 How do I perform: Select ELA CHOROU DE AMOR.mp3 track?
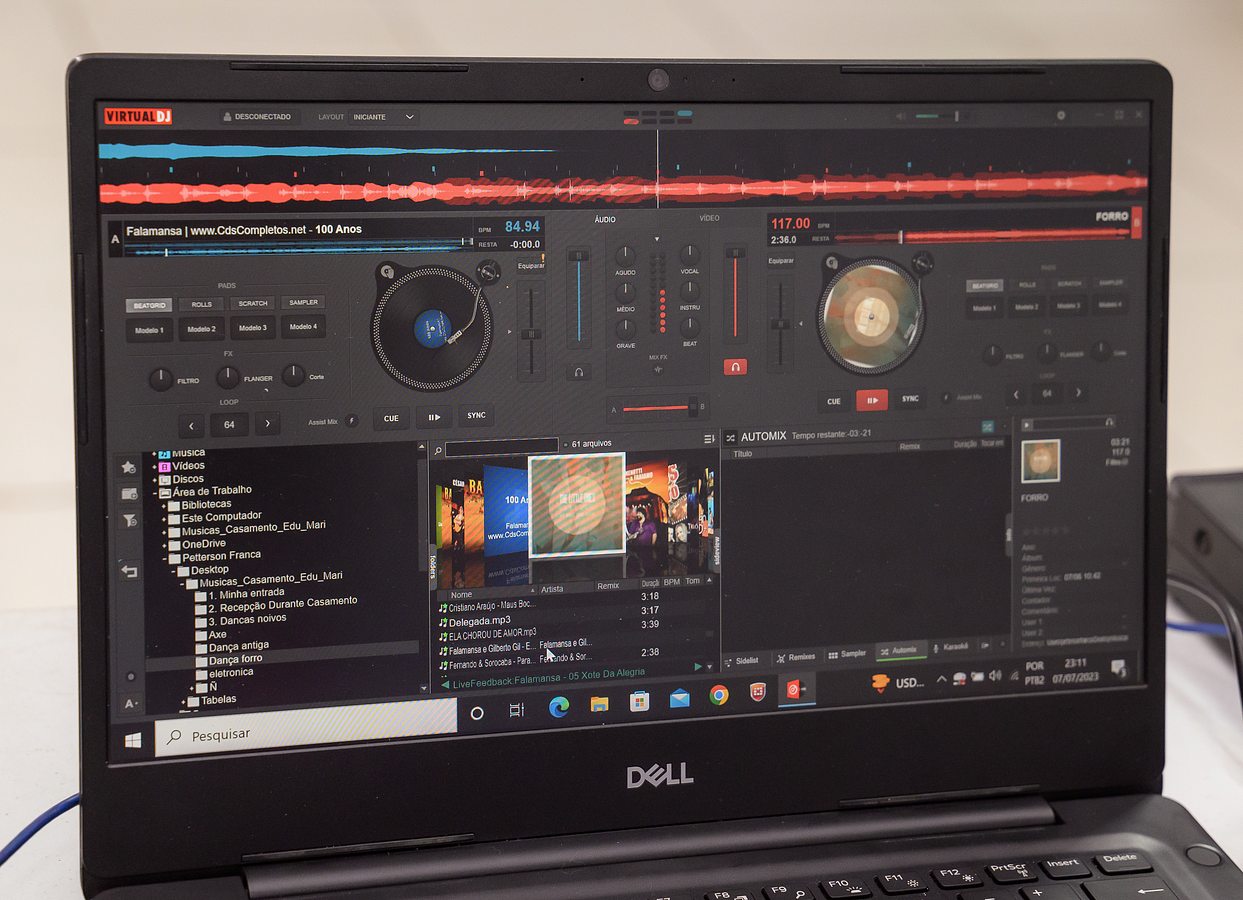coord(492,634)
